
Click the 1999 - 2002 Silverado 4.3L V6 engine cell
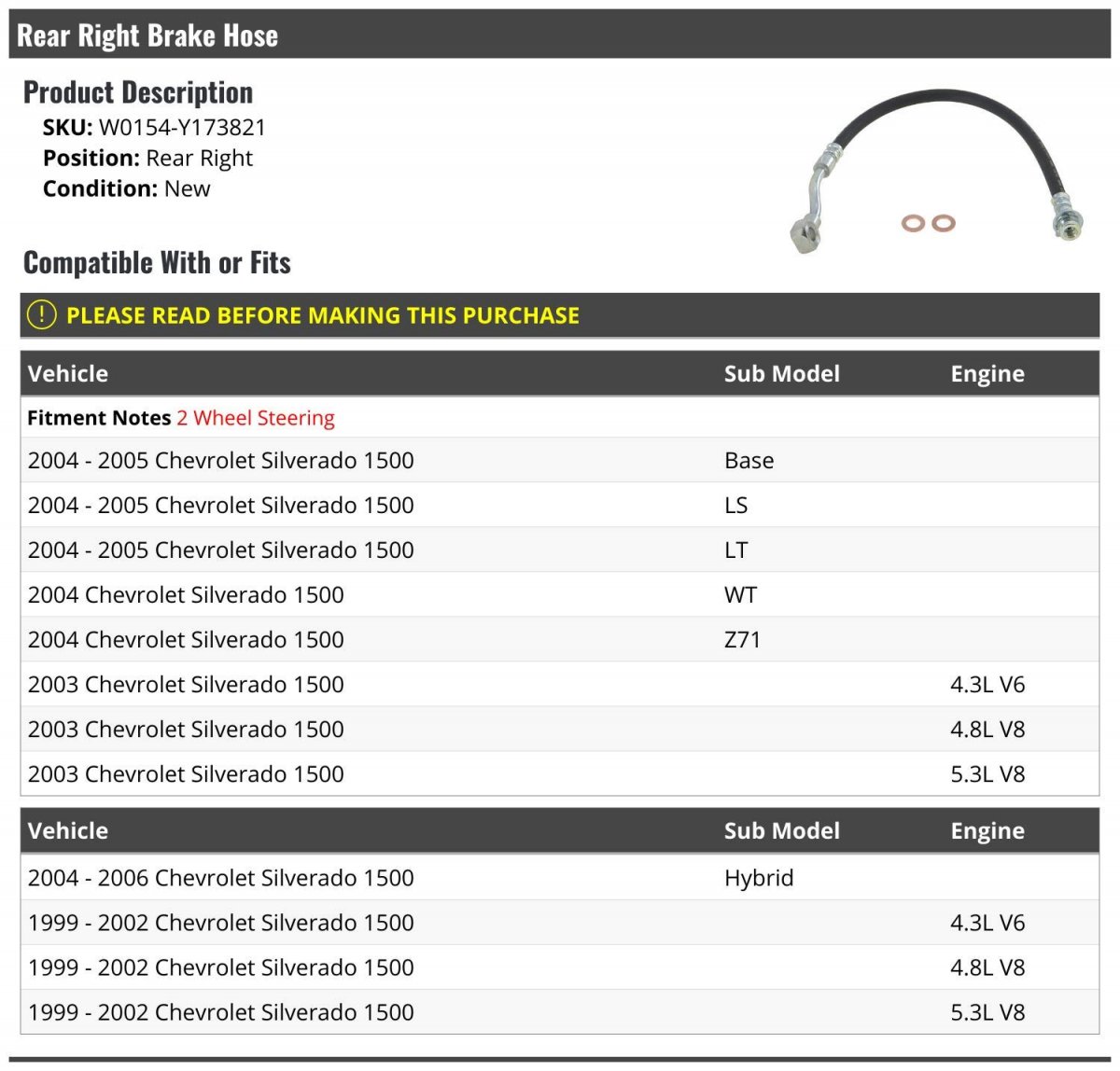coord(987,923)
